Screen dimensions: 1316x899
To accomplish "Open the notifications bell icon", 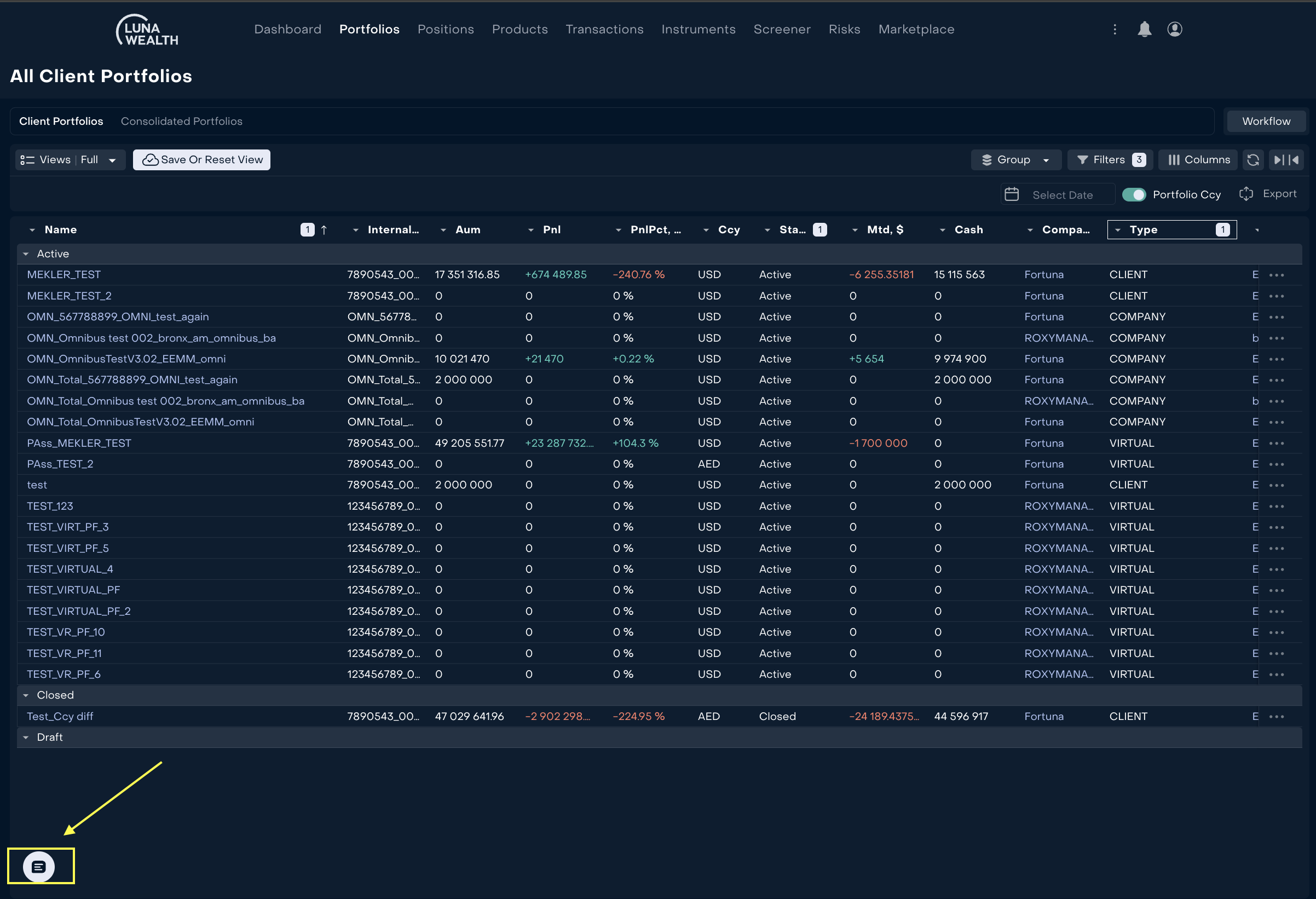I will tap(1144, 30).
